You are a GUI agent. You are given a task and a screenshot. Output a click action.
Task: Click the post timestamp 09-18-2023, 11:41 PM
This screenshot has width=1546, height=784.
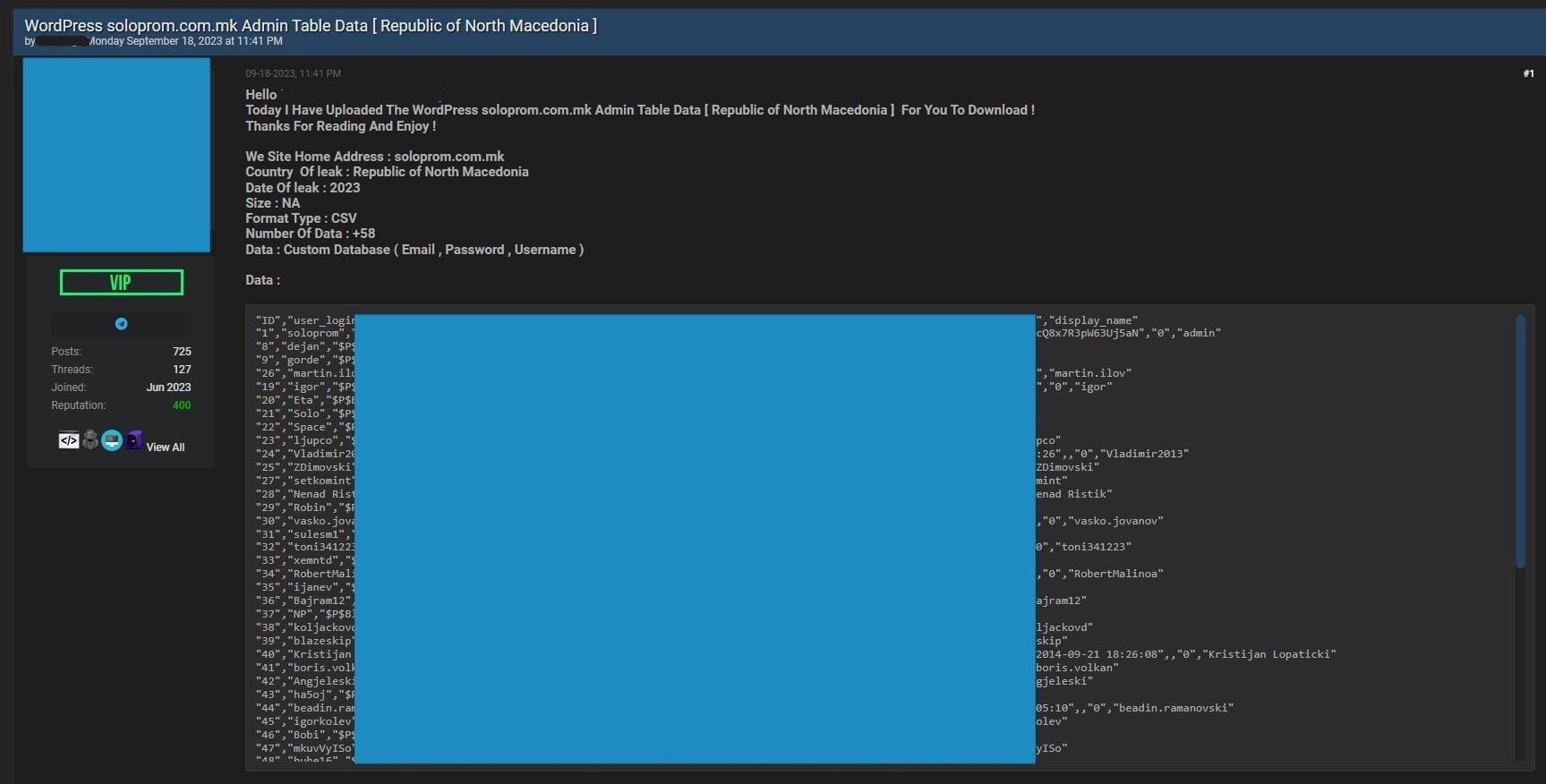pos(294,73)
